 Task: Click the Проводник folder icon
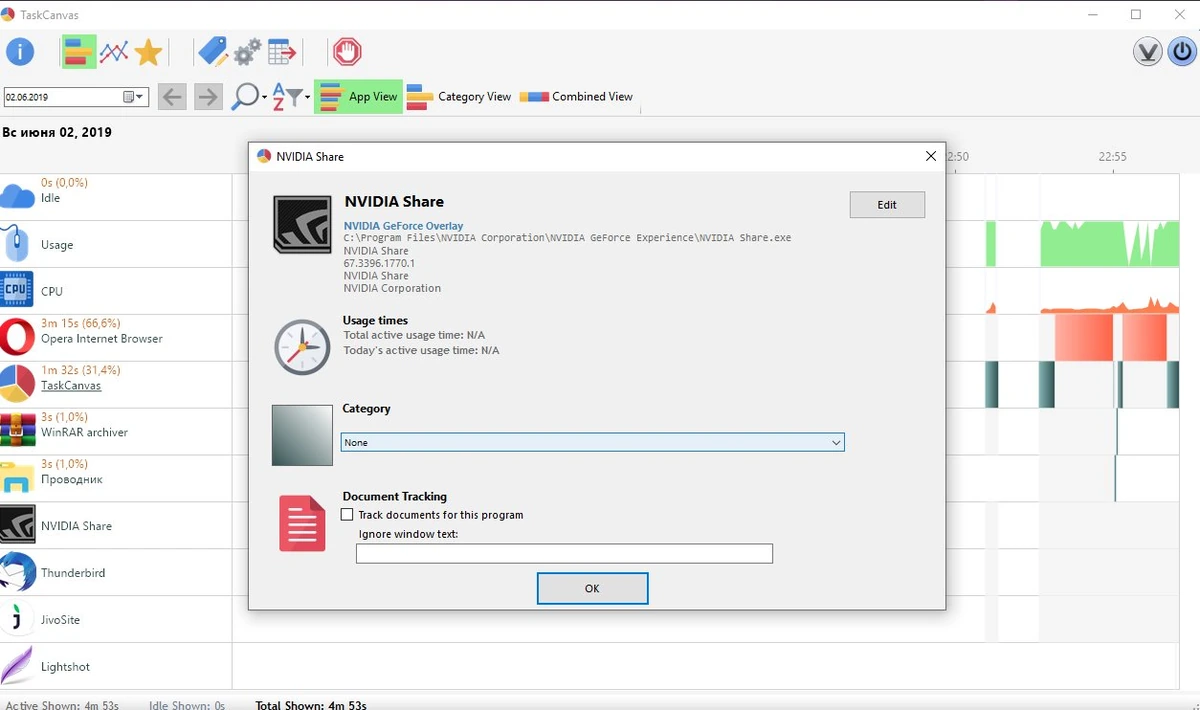pyautogui.click(x=17, y=478)
